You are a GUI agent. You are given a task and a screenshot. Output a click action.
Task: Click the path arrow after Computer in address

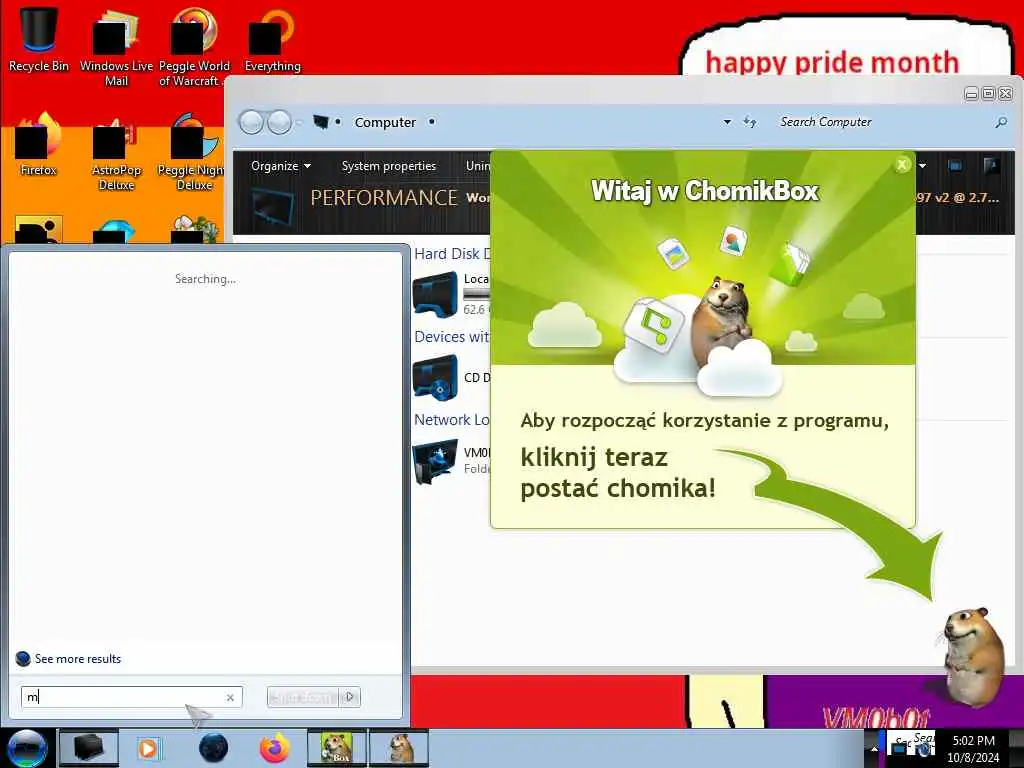(432, 122)
